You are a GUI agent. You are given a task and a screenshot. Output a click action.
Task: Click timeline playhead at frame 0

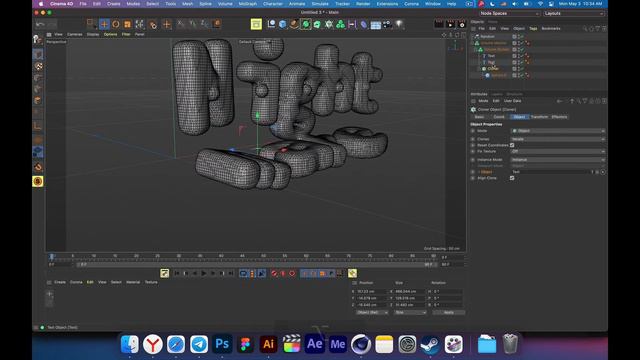(x=52, y=256)
